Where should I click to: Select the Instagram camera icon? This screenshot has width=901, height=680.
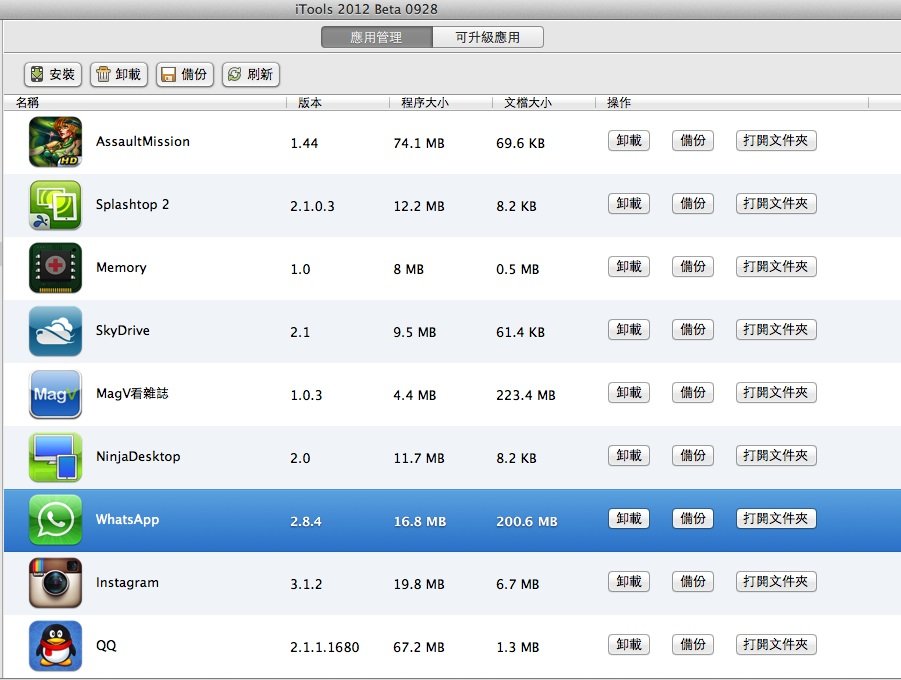pos(55,583)
